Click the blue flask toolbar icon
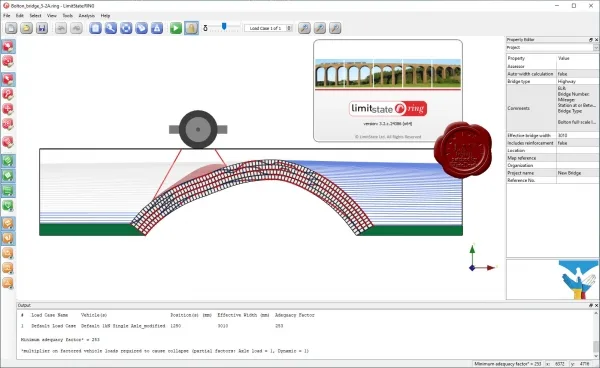 (x=157, y=28)
